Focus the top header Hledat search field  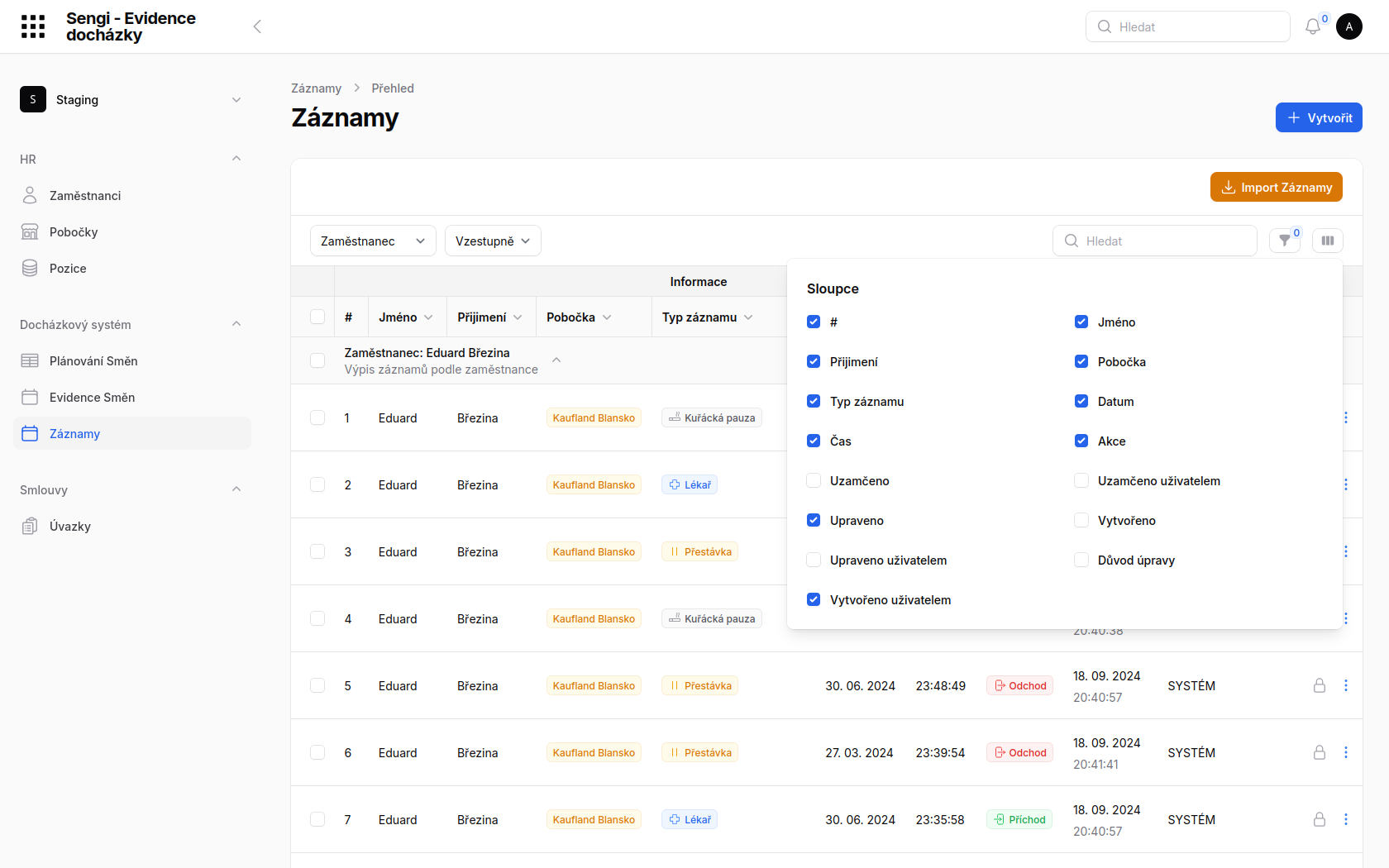1188,26
